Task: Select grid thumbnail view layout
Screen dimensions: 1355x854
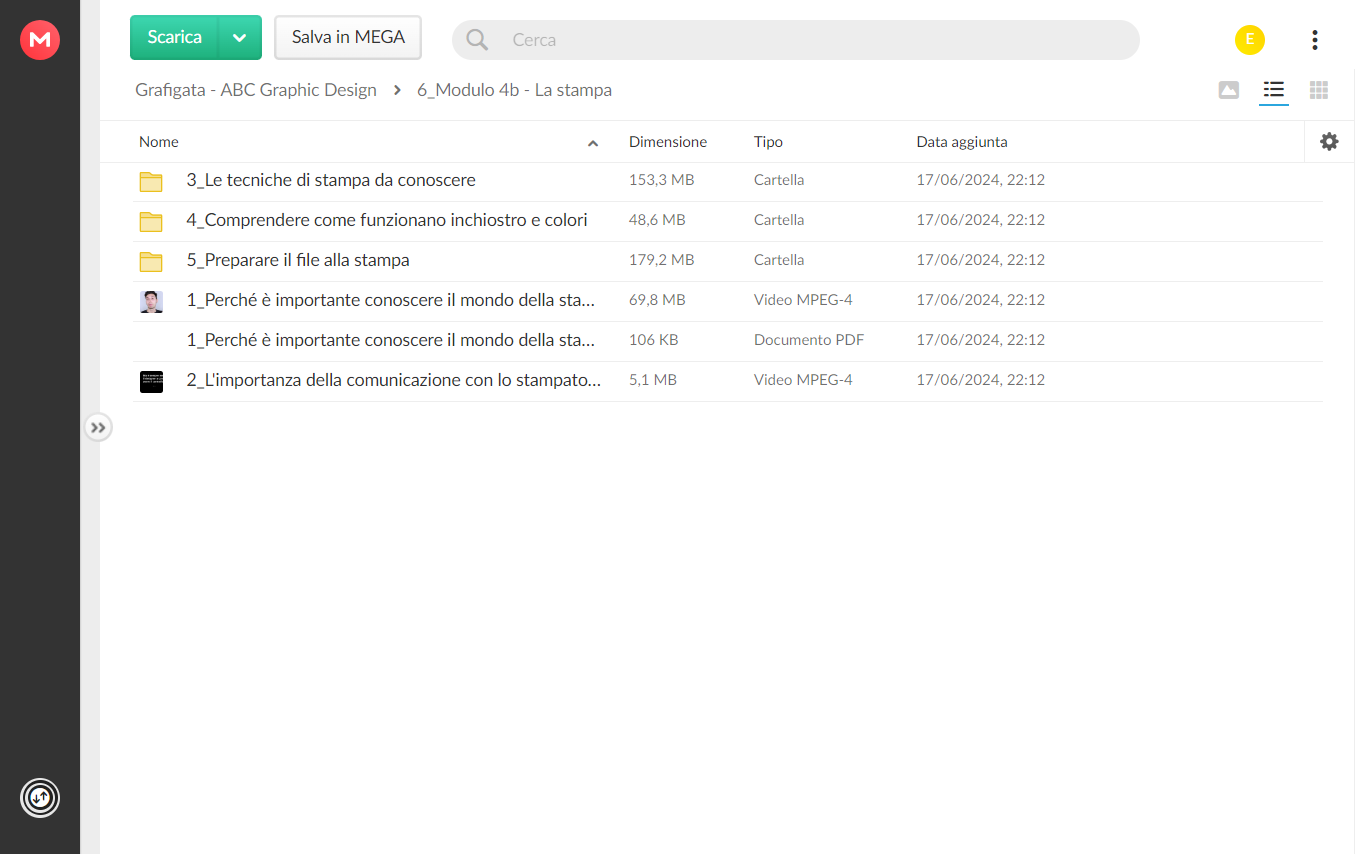Action: click(x=1319, y=90)
